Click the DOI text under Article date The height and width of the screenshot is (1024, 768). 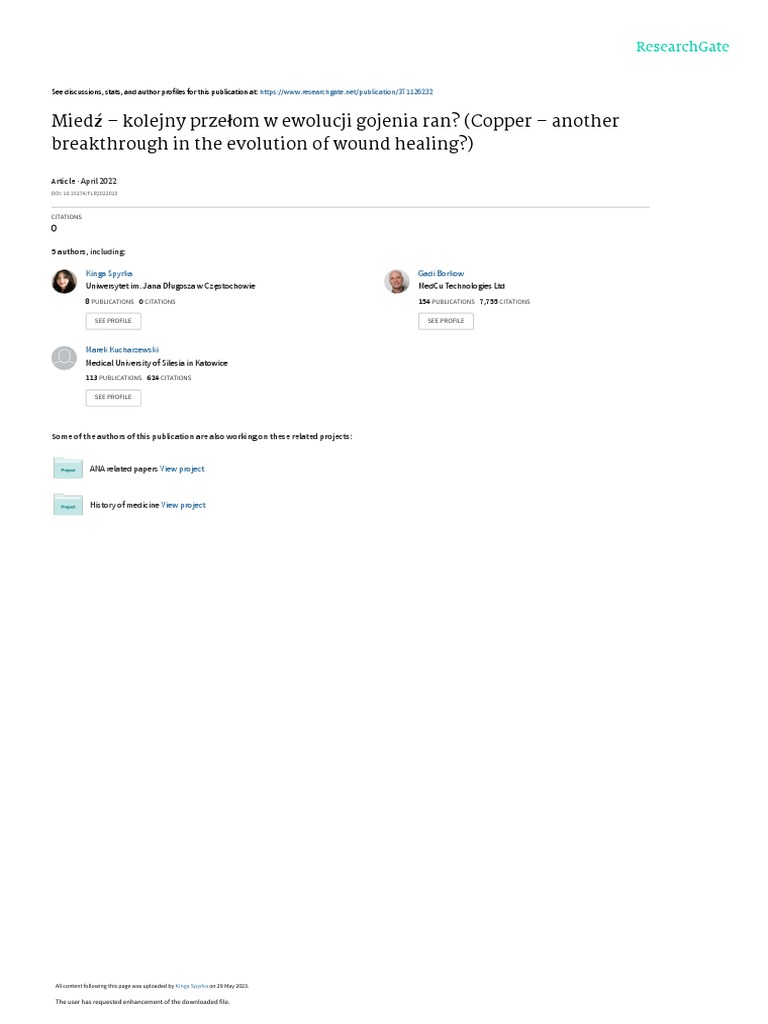click(x=84, y=193)
